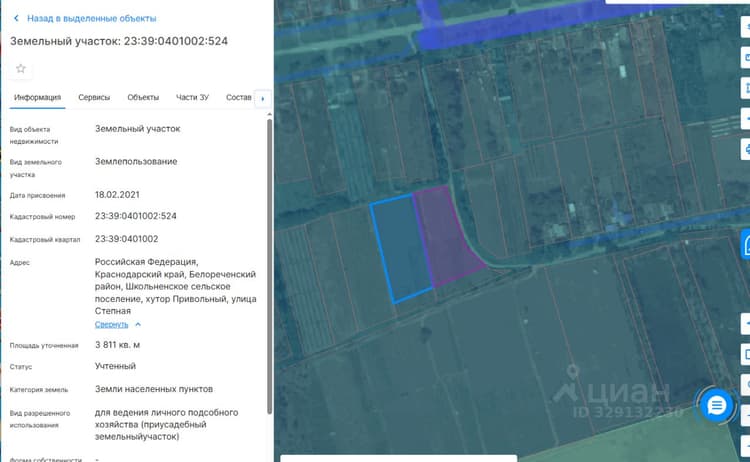Select 'Землепользование' value
Image resolution: width=750 pixels, height=462 pixels.
click(136, 162)
